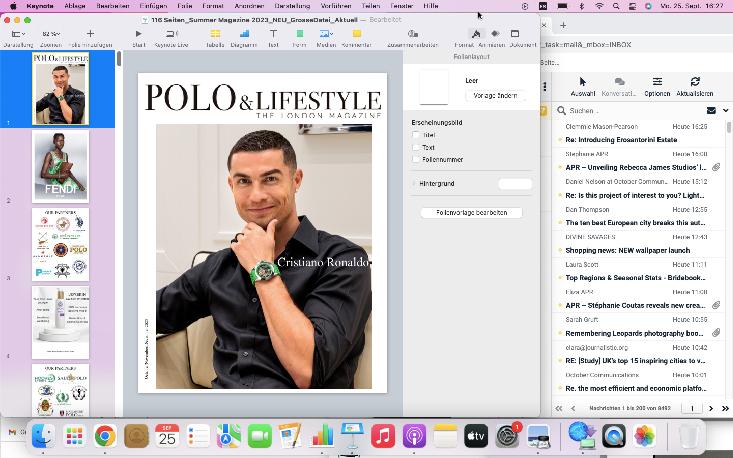The width and height of the screenshot is (733, 458).
Task: Open System Settings with the badge in dock
Action: (507, 436)
